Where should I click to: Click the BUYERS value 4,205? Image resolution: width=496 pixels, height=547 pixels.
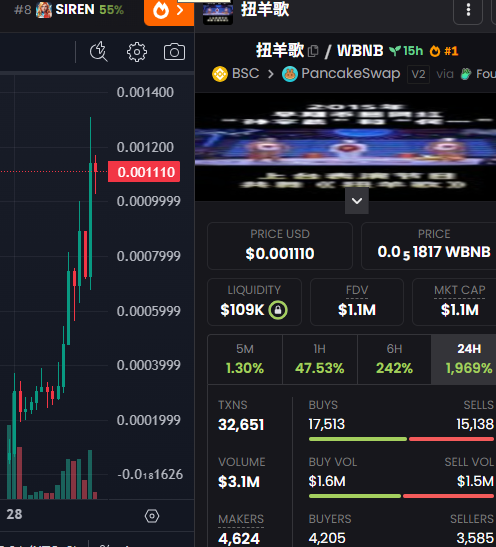pyautogui.click(x=327, y=539)
